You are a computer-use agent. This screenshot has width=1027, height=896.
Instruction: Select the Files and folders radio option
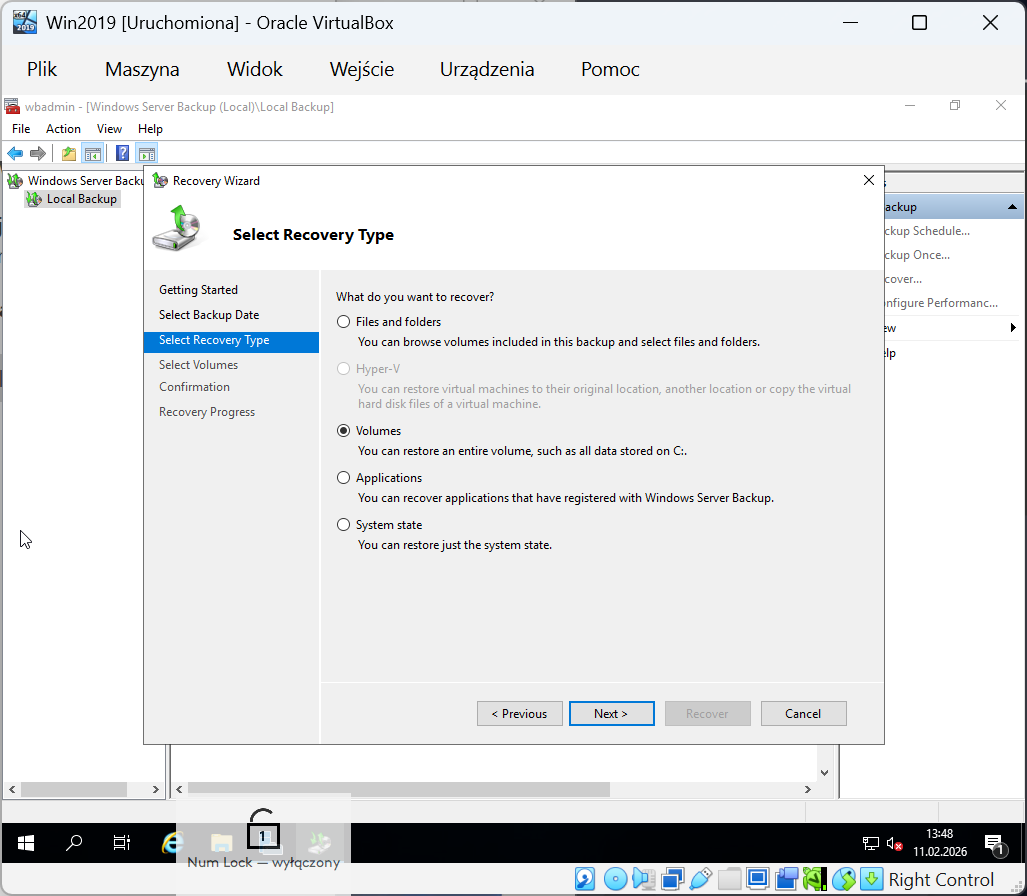(x=344, y=322)
